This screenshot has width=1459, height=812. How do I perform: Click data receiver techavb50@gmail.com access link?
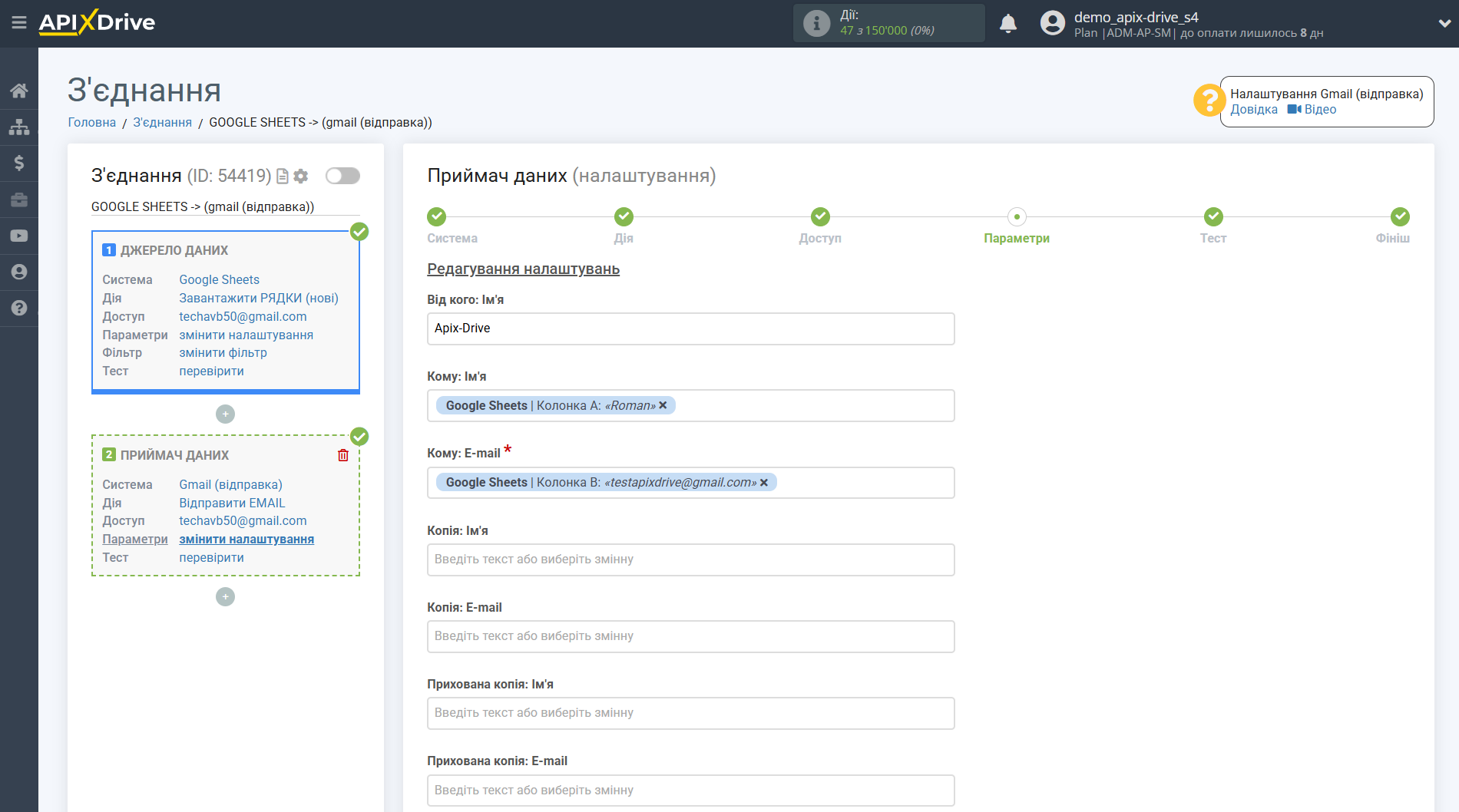pos(243,520)
